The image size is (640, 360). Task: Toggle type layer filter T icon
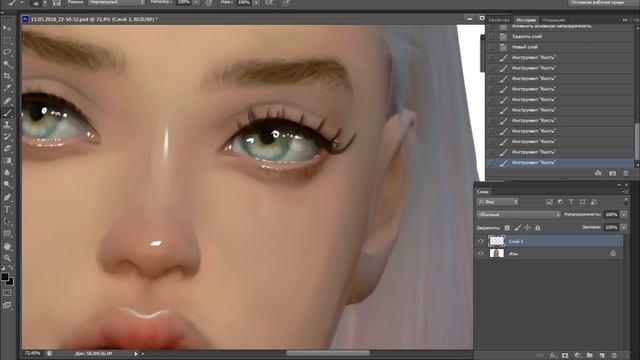[571, 202]
